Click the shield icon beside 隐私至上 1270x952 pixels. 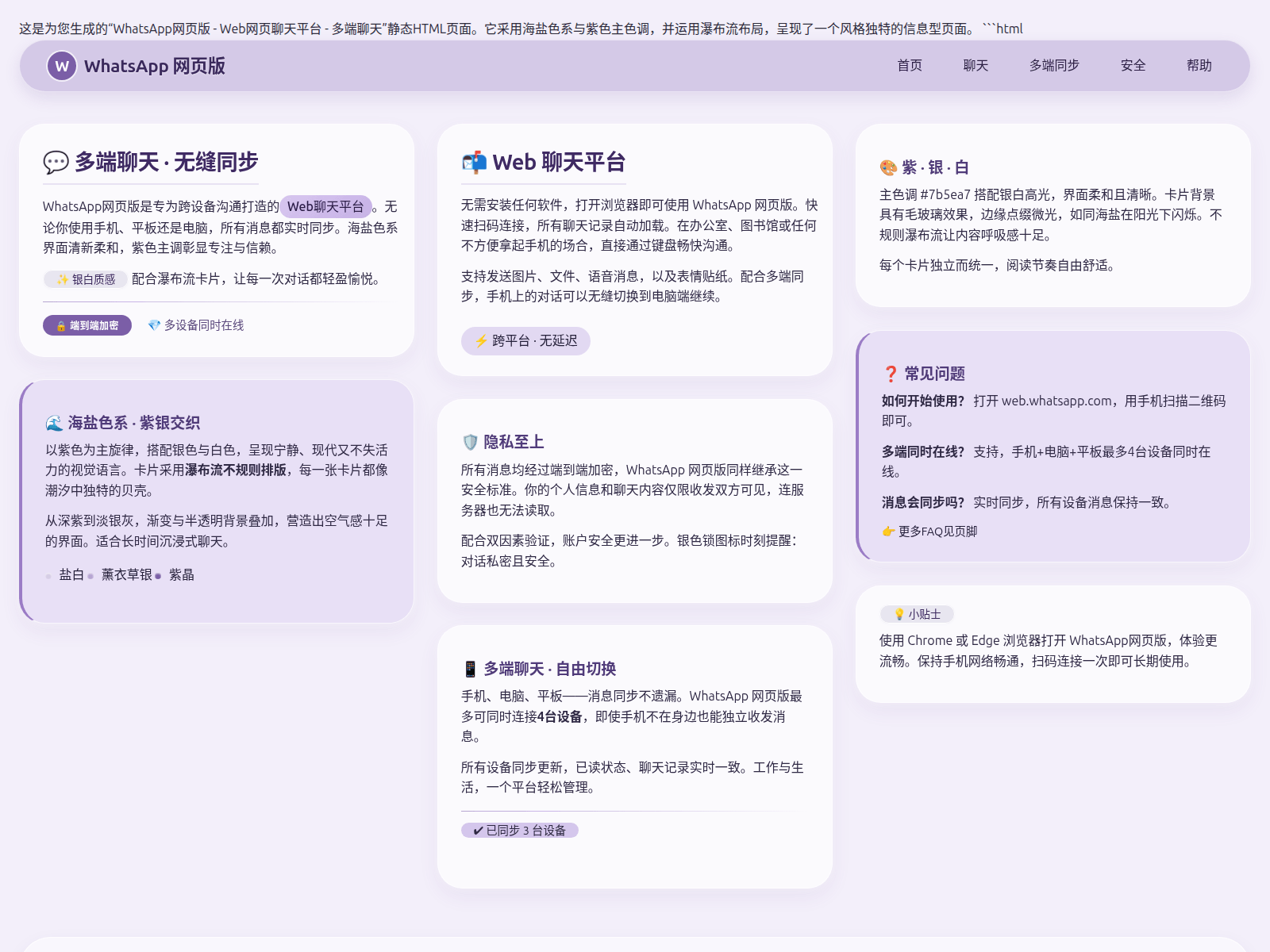point(470,442)
